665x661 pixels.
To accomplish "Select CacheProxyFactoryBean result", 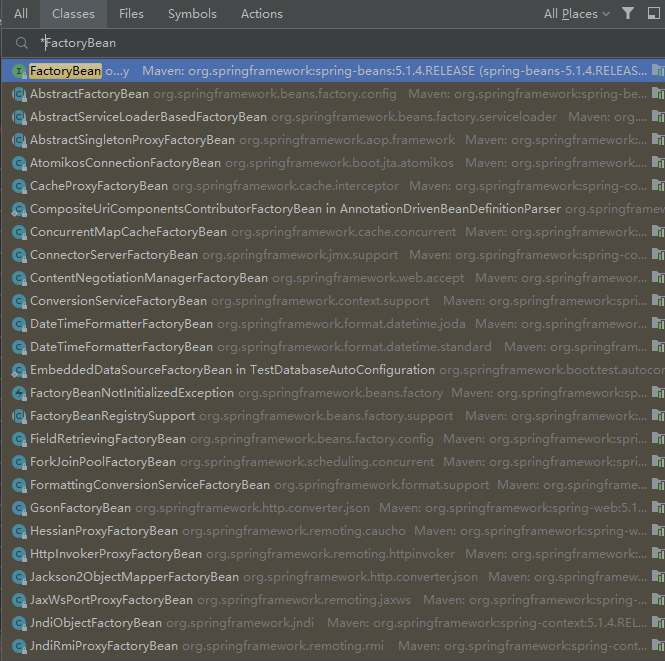I will click(333, 186).
